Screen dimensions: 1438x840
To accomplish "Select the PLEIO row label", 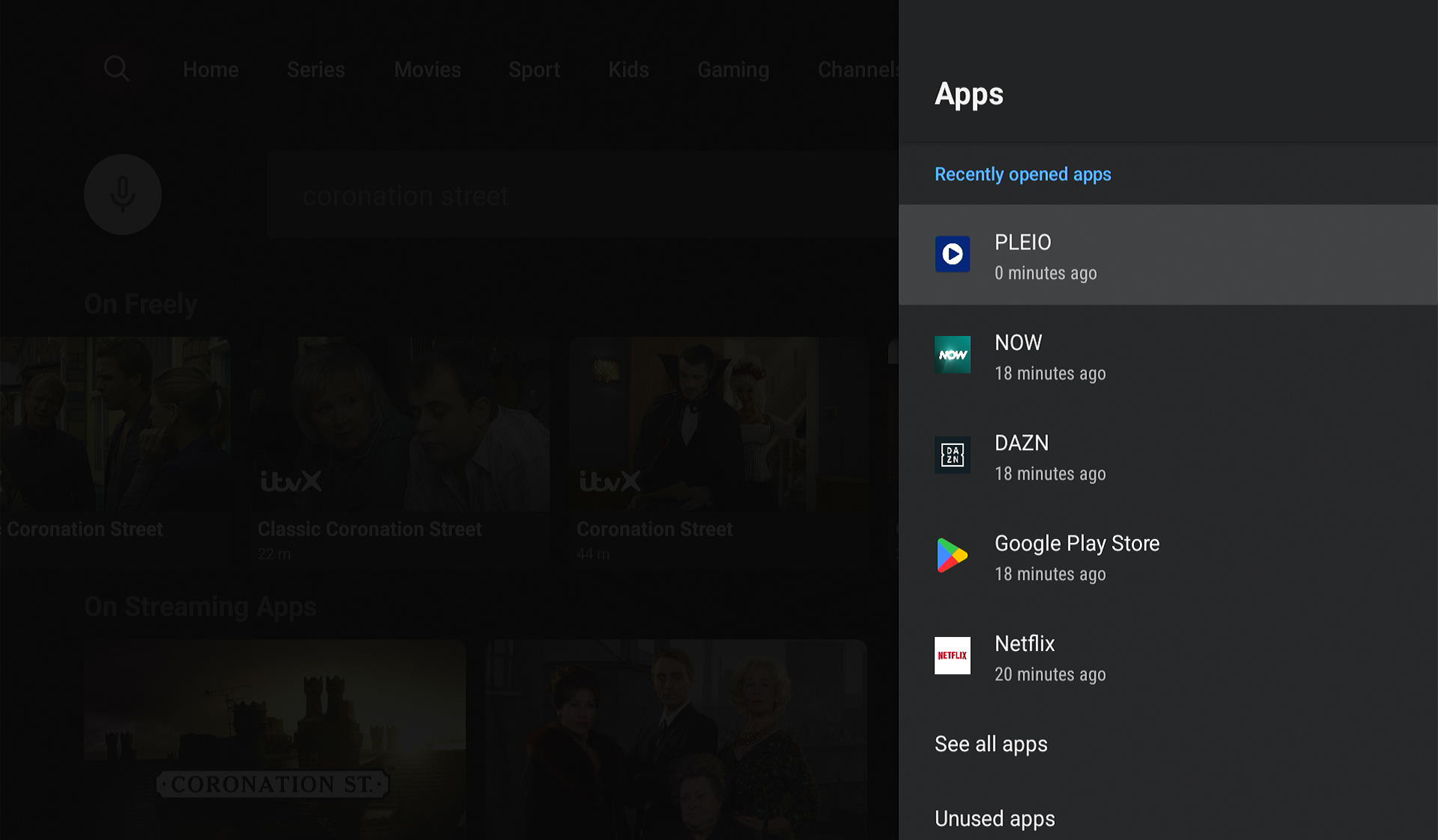I will coord(1023,243).
